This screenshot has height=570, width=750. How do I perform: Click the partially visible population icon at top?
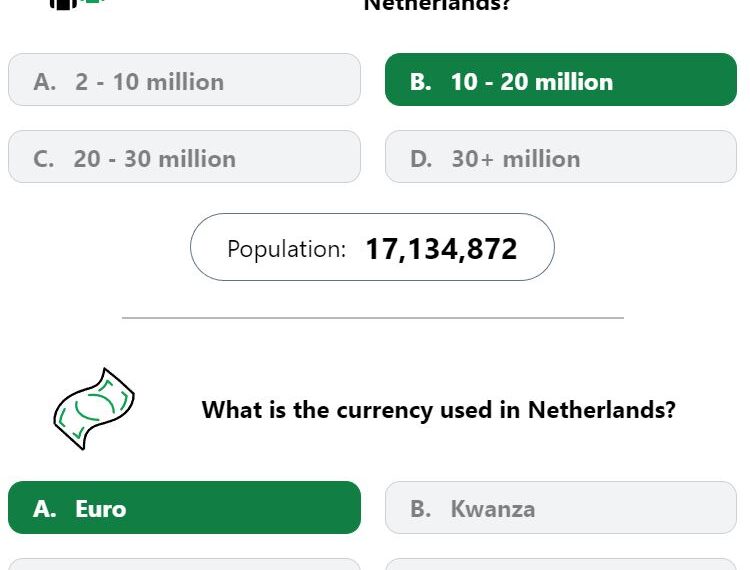click(77, 4)
